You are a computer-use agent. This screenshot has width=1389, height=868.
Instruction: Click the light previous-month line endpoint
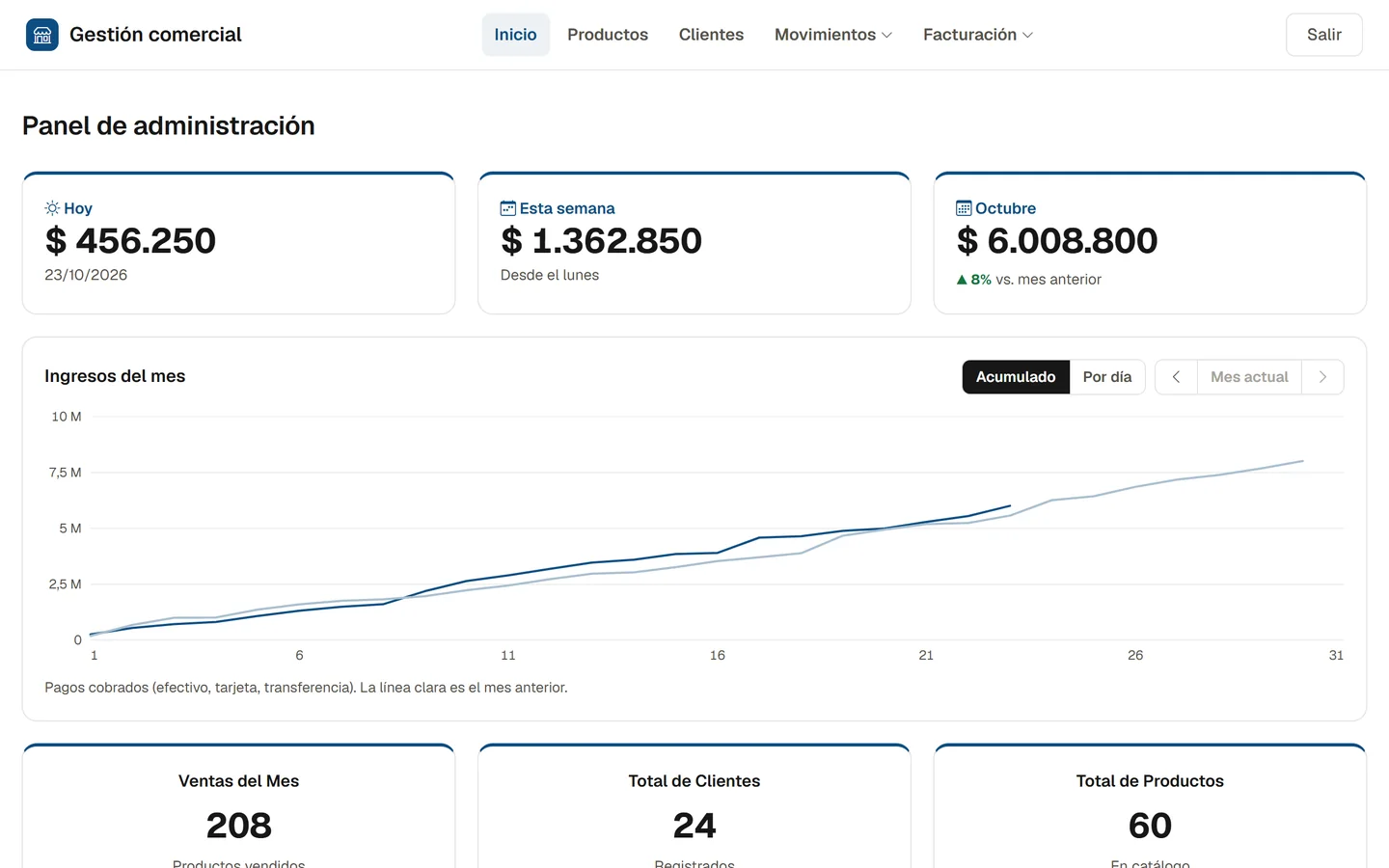[1303, 461]
